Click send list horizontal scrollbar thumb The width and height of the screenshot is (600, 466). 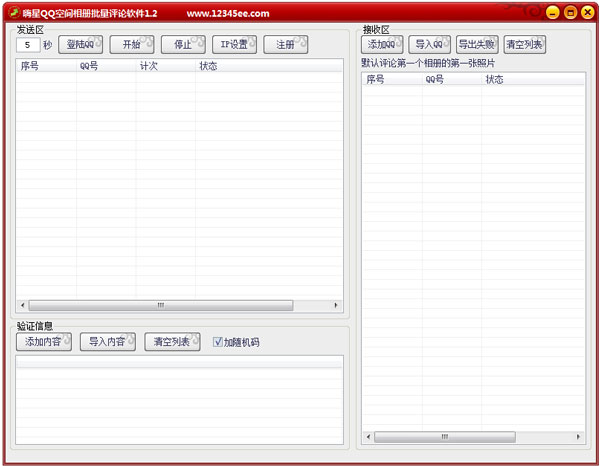pyautogui.click(x=161, y=305)
